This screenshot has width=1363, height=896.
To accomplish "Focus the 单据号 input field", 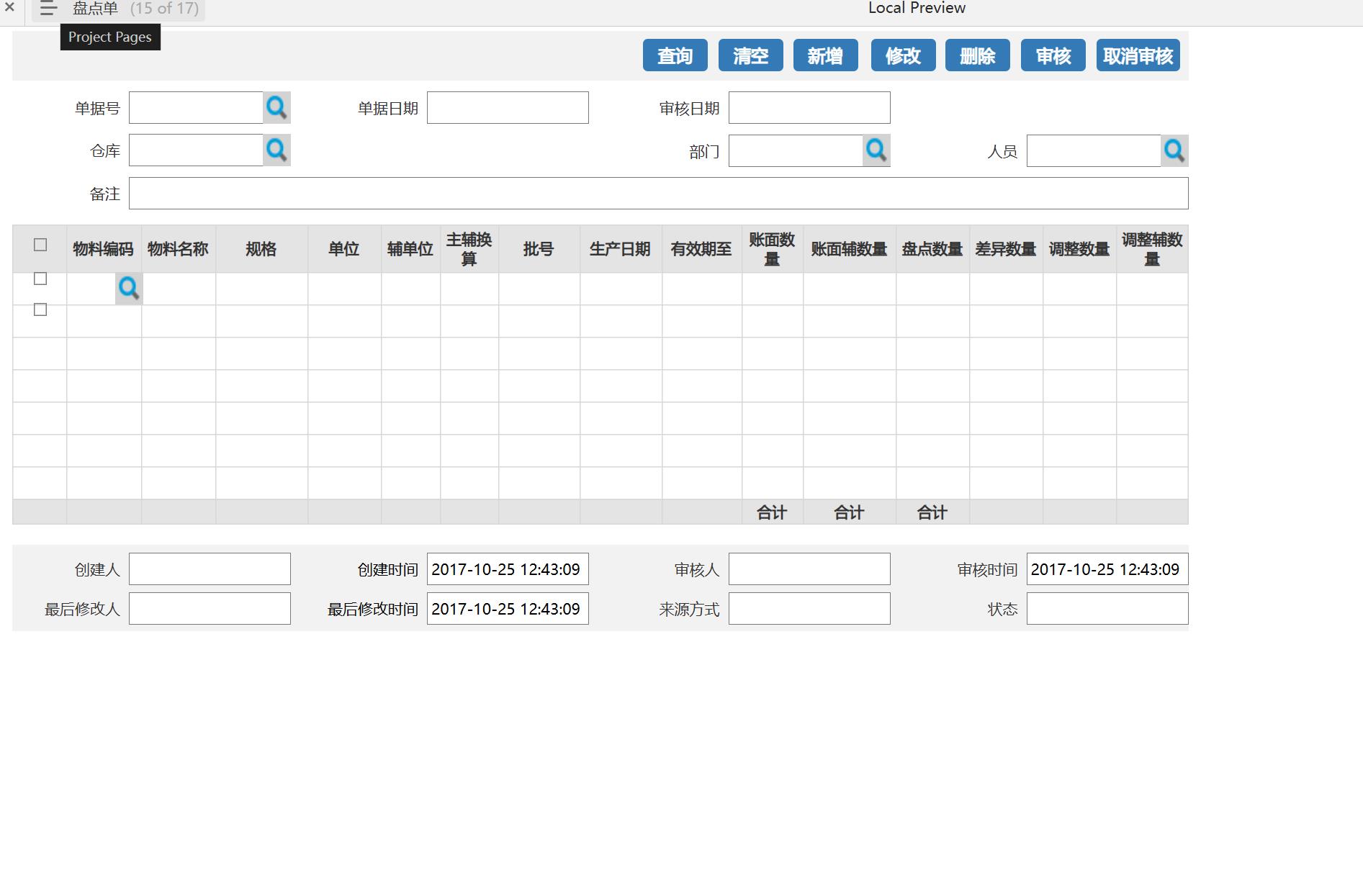I will point(196,108).
